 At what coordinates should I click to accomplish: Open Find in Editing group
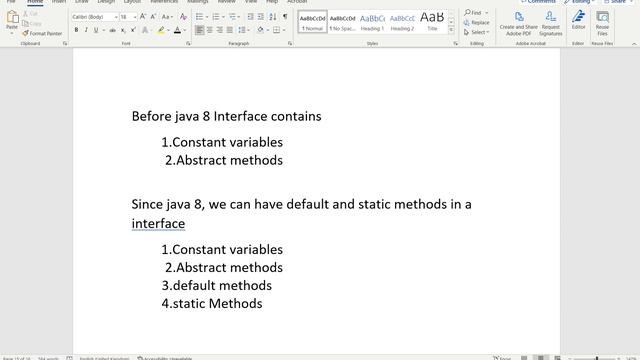(x=473, y=13)
